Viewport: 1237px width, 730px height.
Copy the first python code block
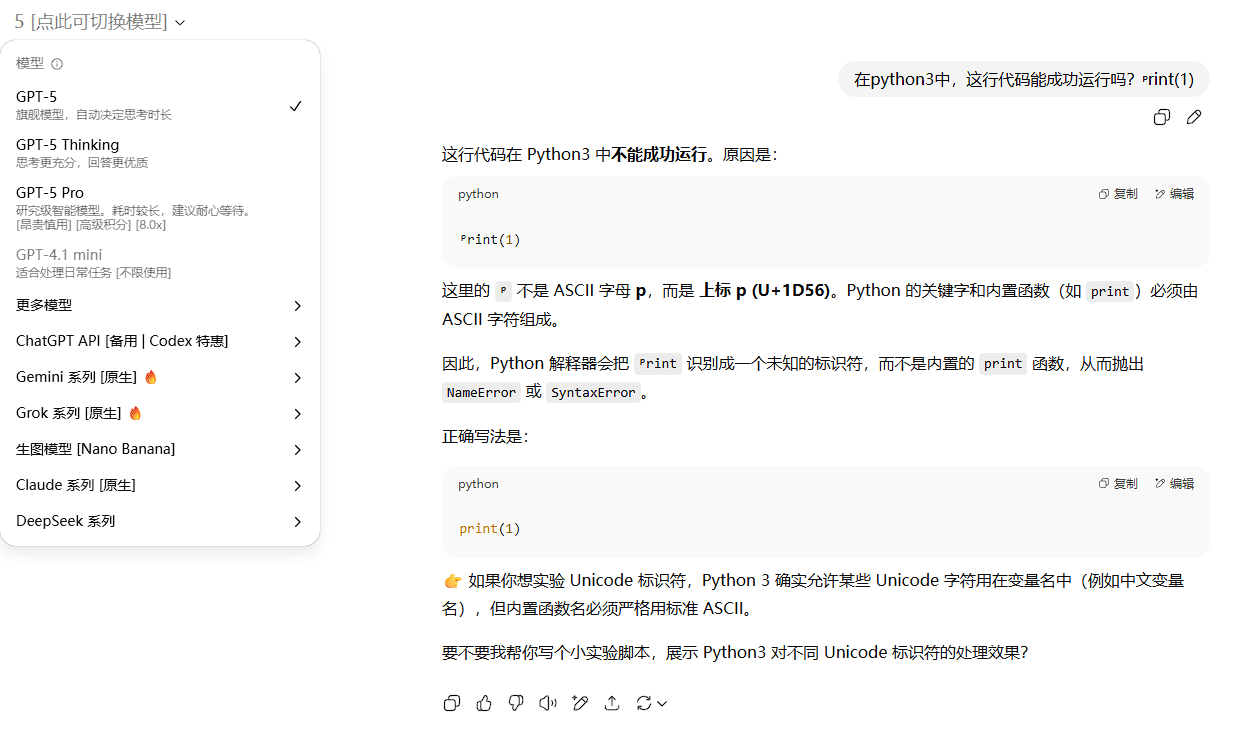(1116, 193)
